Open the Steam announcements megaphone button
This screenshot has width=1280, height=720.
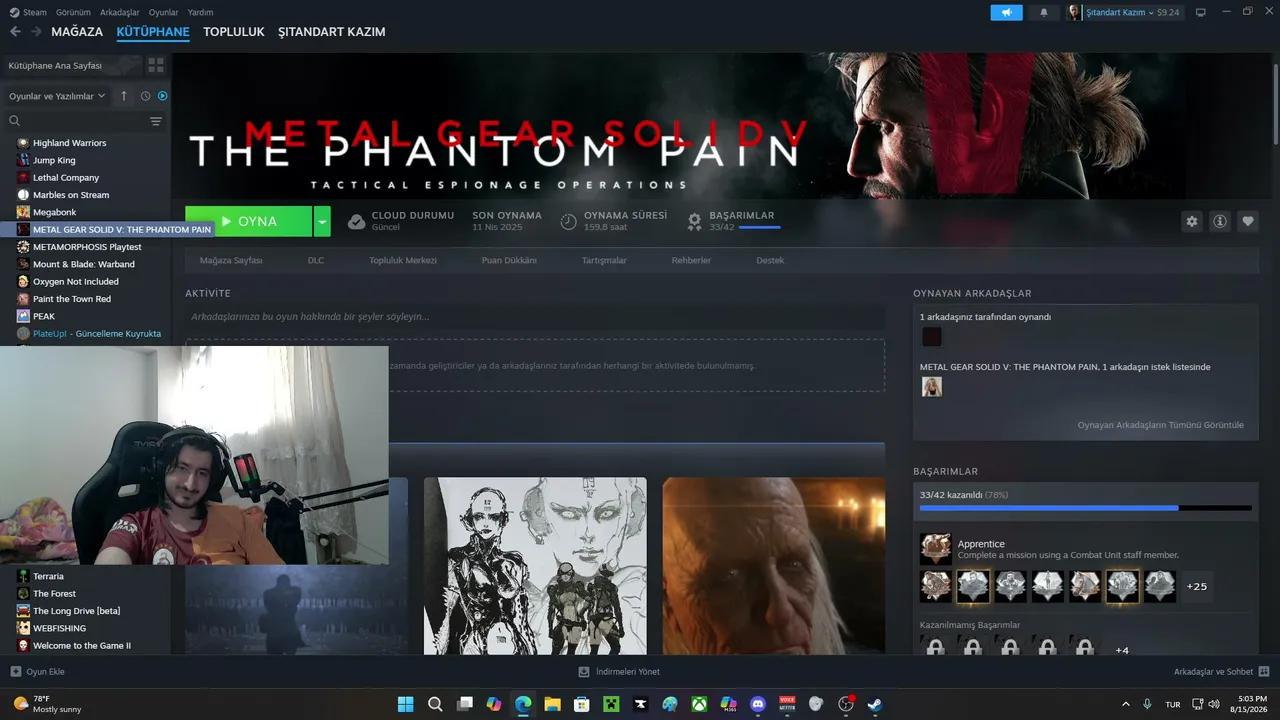[1006, 12]
